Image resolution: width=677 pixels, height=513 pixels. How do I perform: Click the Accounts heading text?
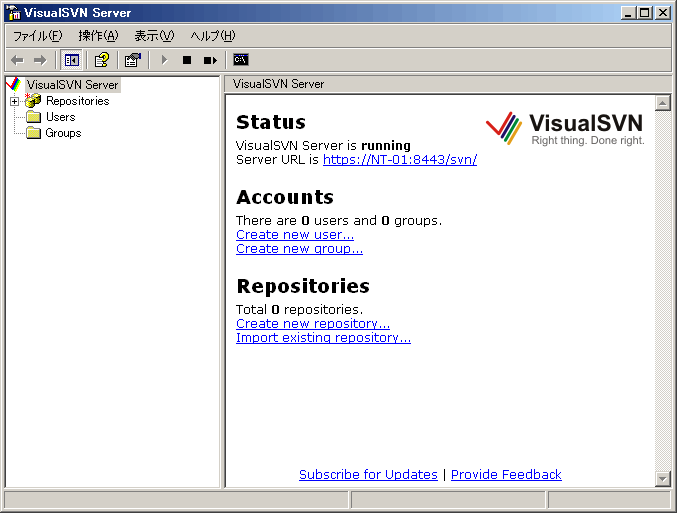pyautogui.click(x=285, y=197)
